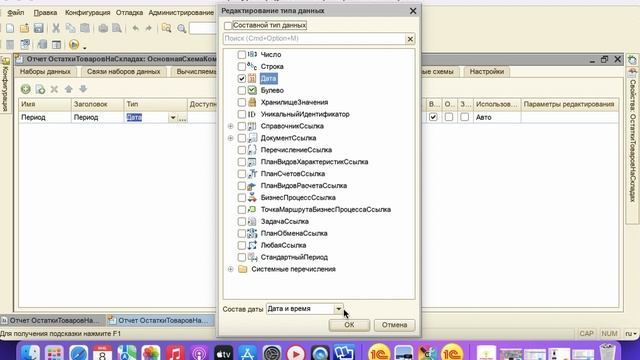Screen dimensions: 640x360
Task: Click the table window icon in second toolbar
Action: [57, 44]
